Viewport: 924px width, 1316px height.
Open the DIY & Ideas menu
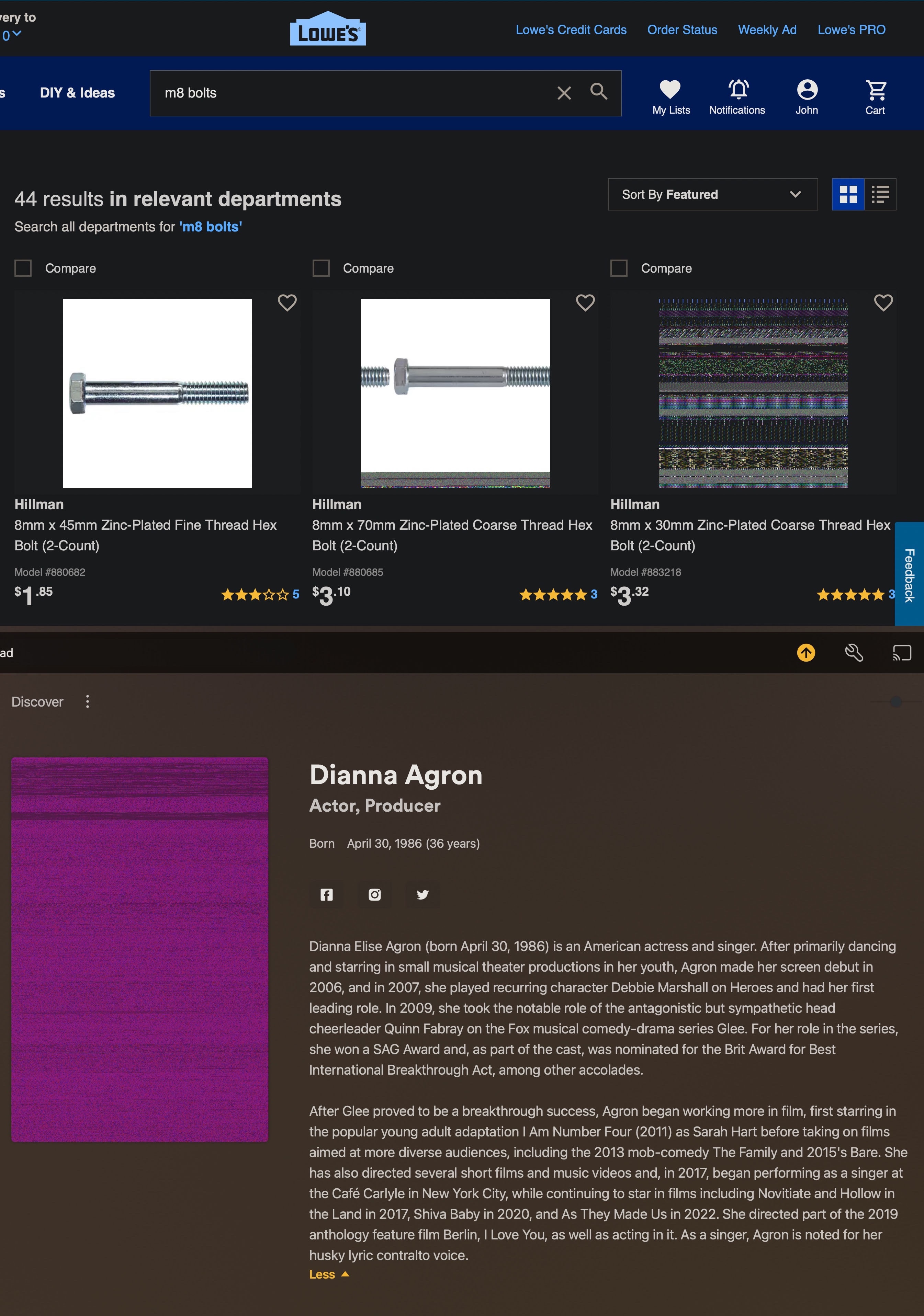tap(77, 93)
